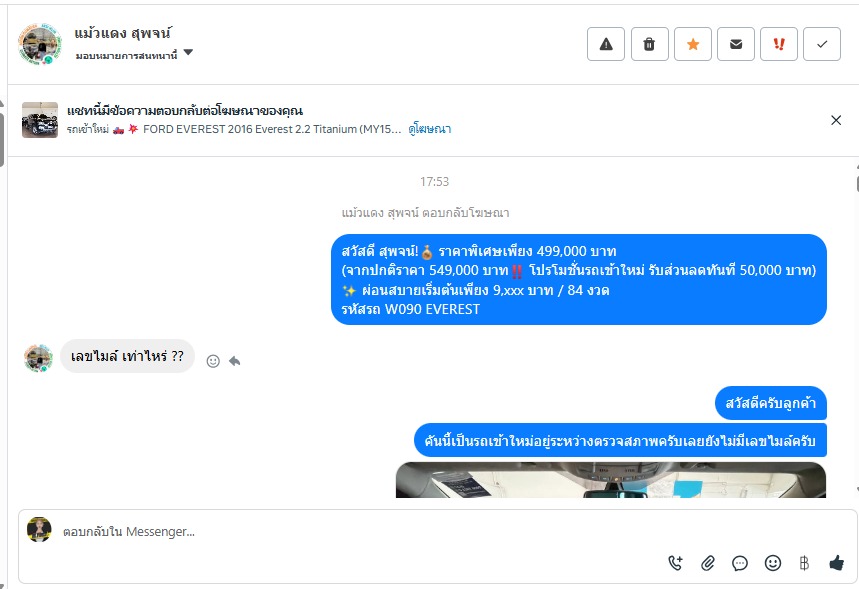
Task: Dismiss the ad reply banner
Action: coord(836,120)
